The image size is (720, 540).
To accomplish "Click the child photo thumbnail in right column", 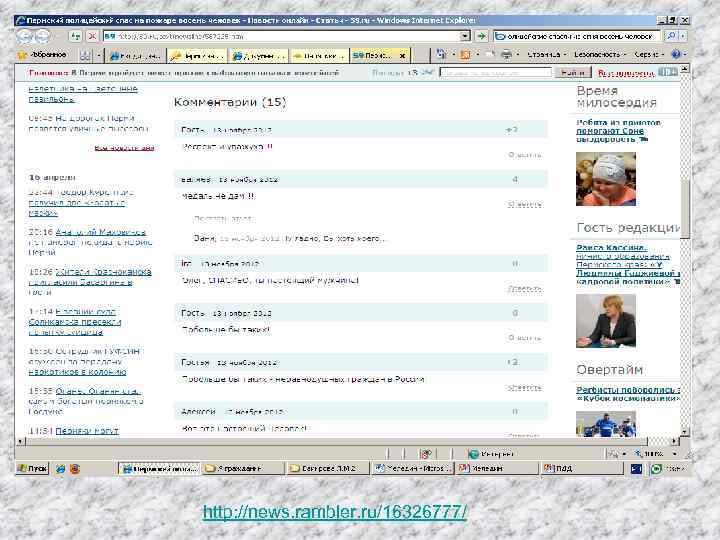I will tap(606, 179).
